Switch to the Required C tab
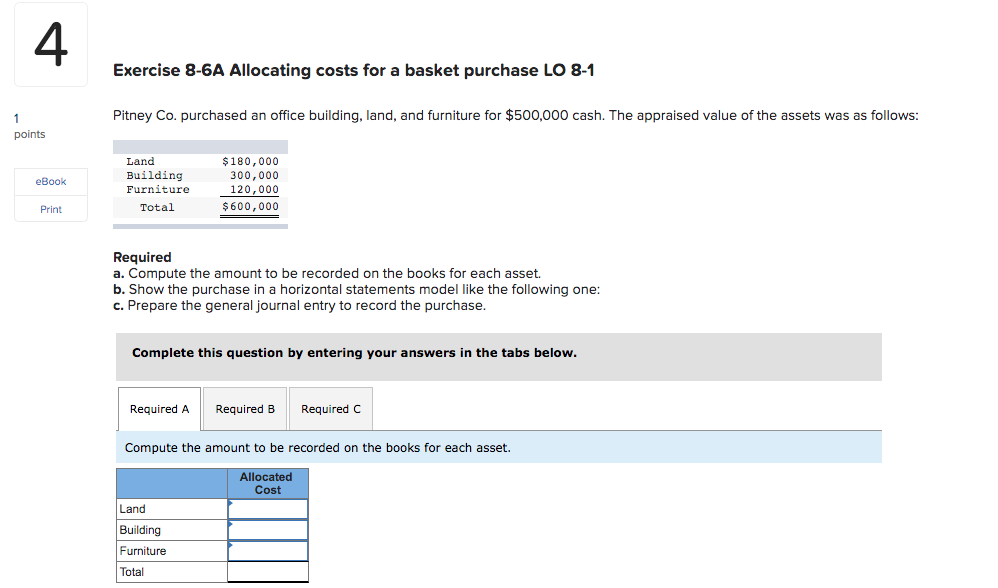 330,408
